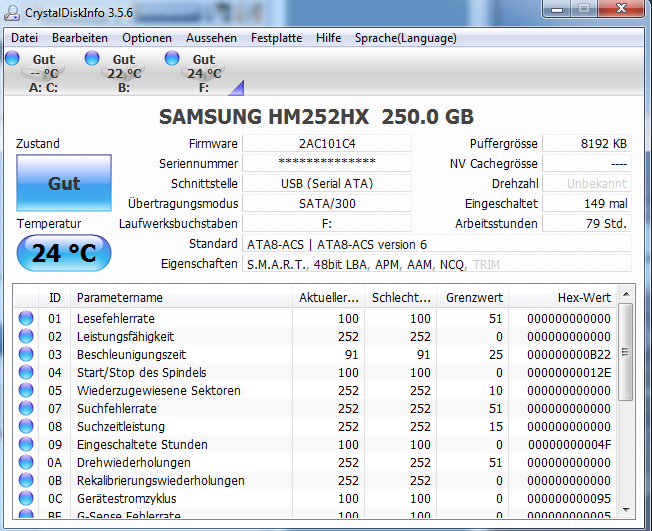Viewport: 652px width, 531px height.
Task: Select disk A: C: status orb
Action: pos(12,58)
